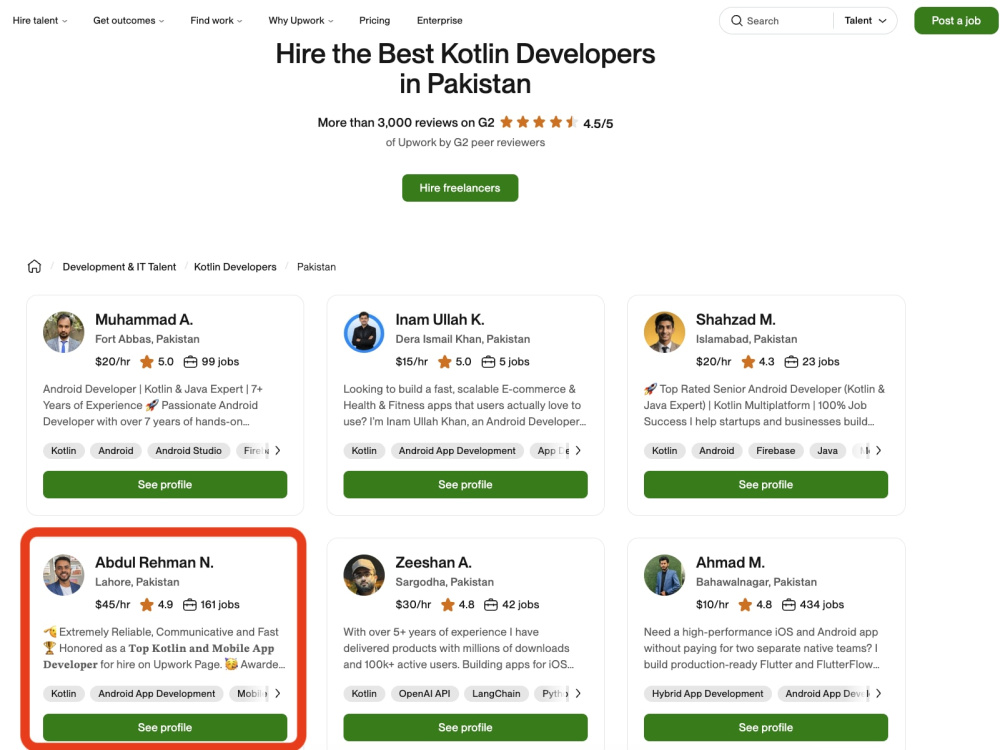
Task: Open the Shahzad M. name link
Action: coord(735,320)
